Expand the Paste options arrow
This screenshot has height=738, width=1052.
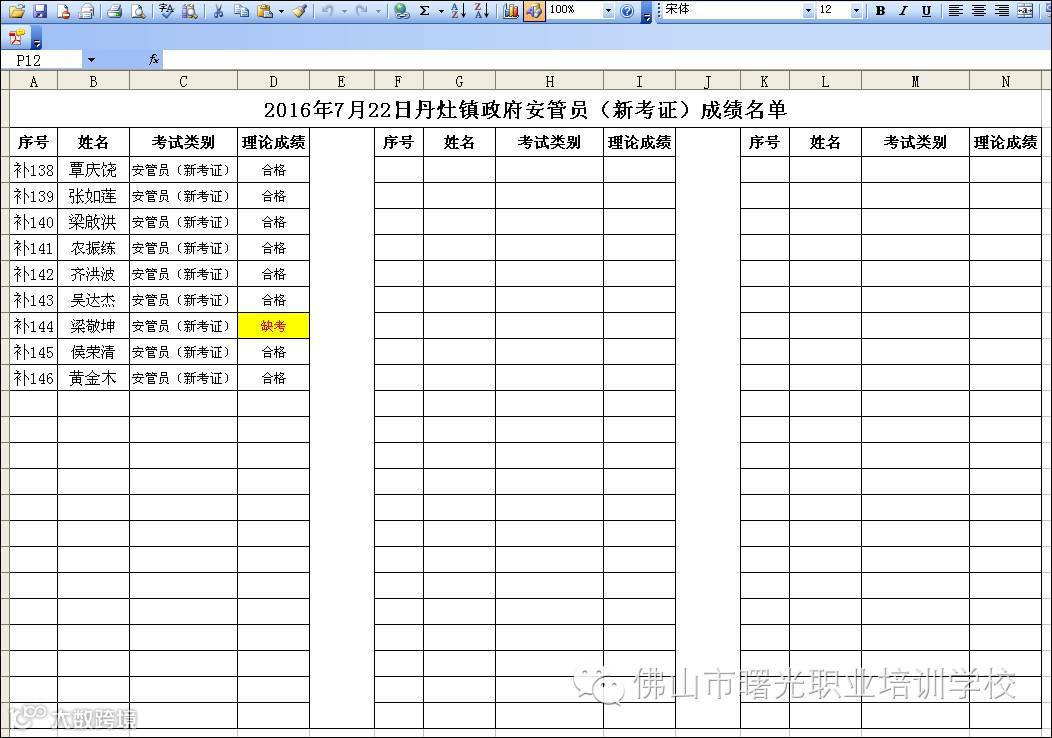pos(281,11)
